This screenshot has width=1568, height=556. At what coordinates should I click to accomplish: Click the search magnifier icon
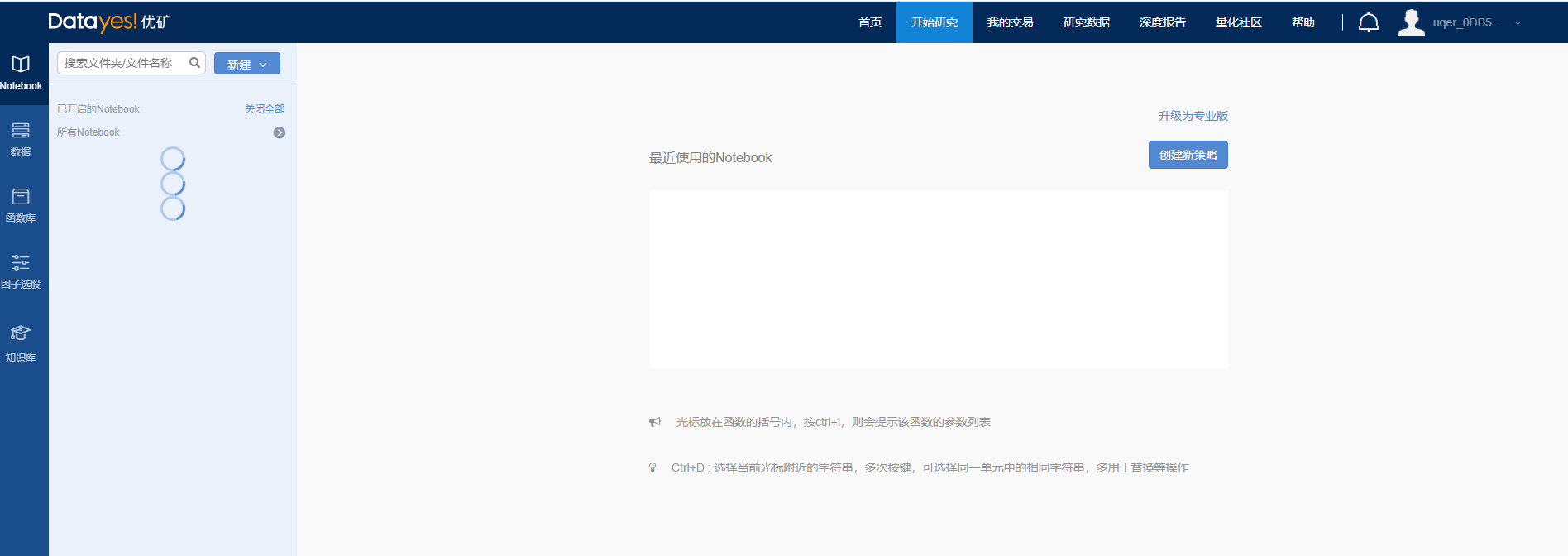(x=195, y=63)
